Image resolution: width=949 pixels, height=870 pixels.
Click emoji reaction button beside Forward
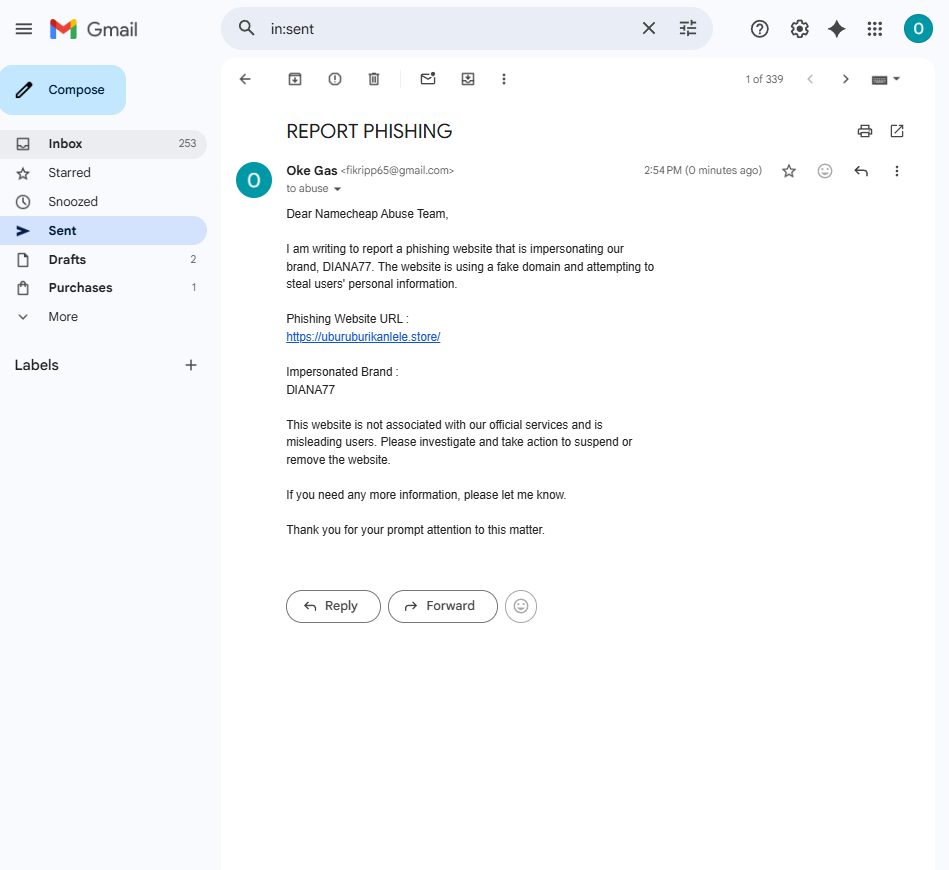[x=521, y=606]
